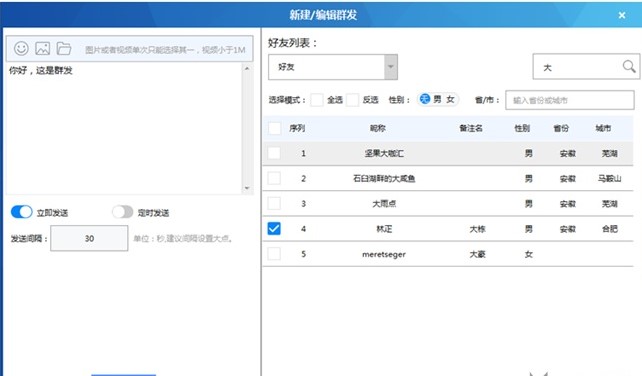Select gender filter 无
Viewport: 642px width, 376px height.
point(425,99)
